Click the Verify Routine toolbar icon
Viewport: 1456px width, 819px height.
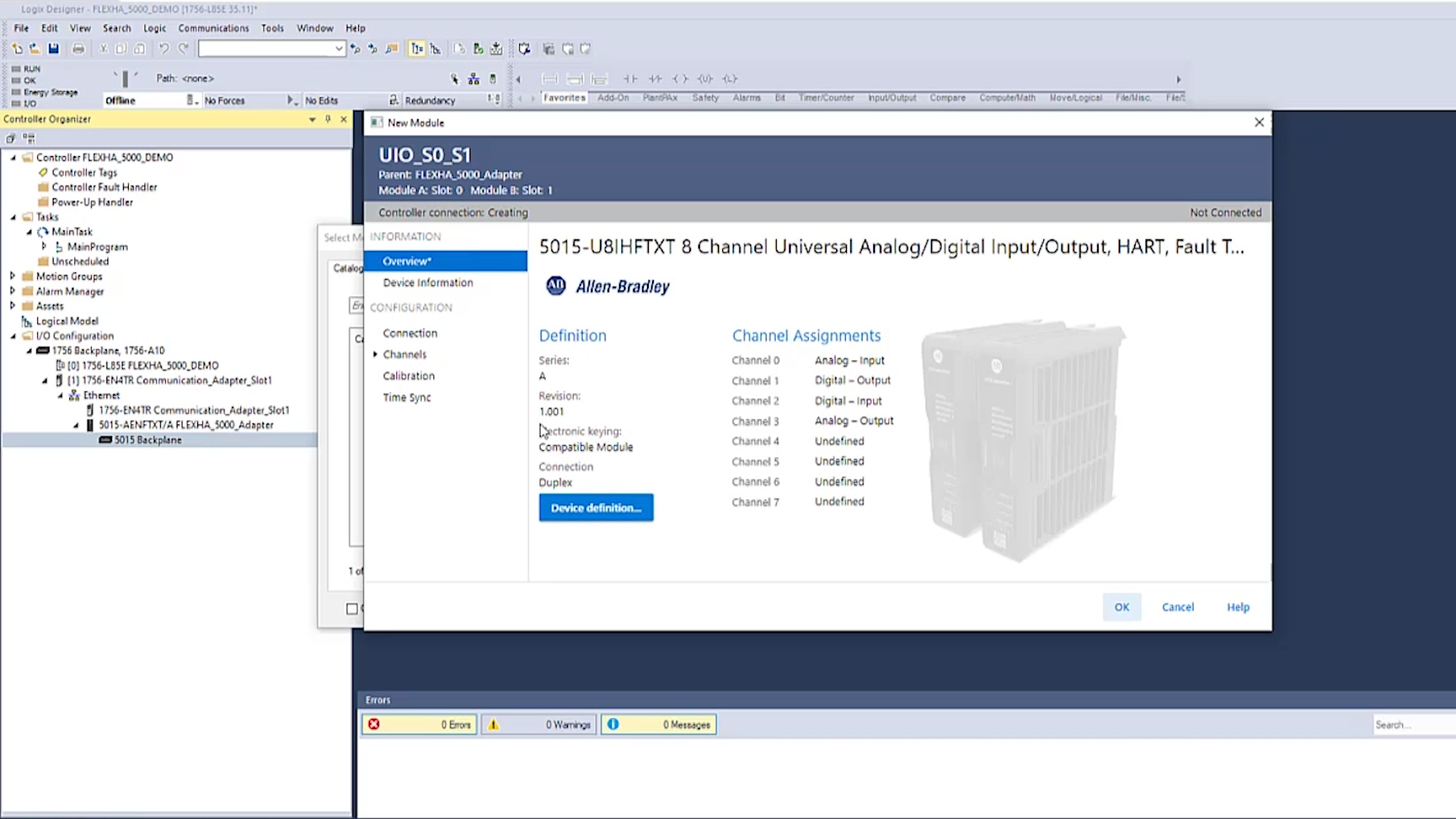pyautogui.click(x=460, y=49)
